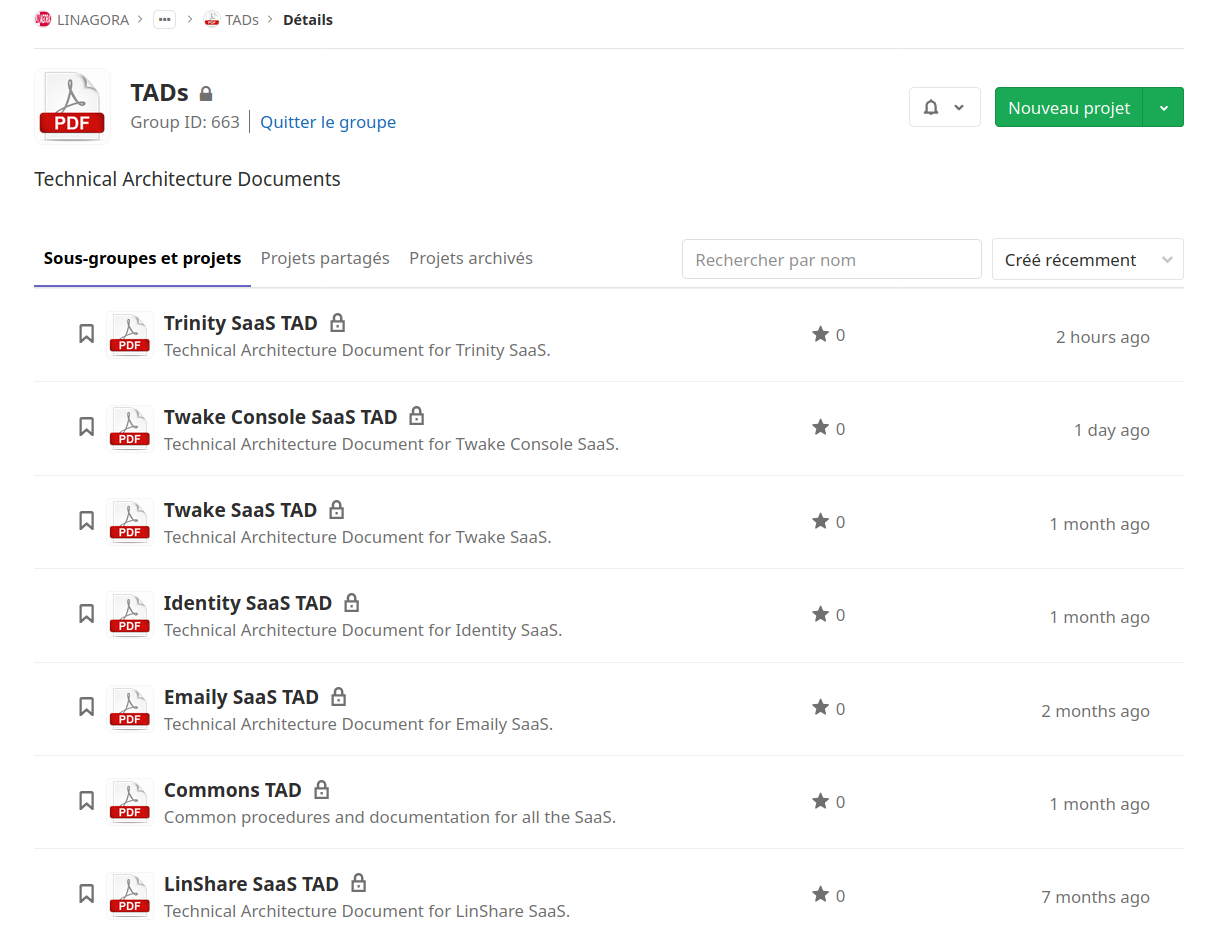Click the TADs group PDF avatar

point(72,107)
